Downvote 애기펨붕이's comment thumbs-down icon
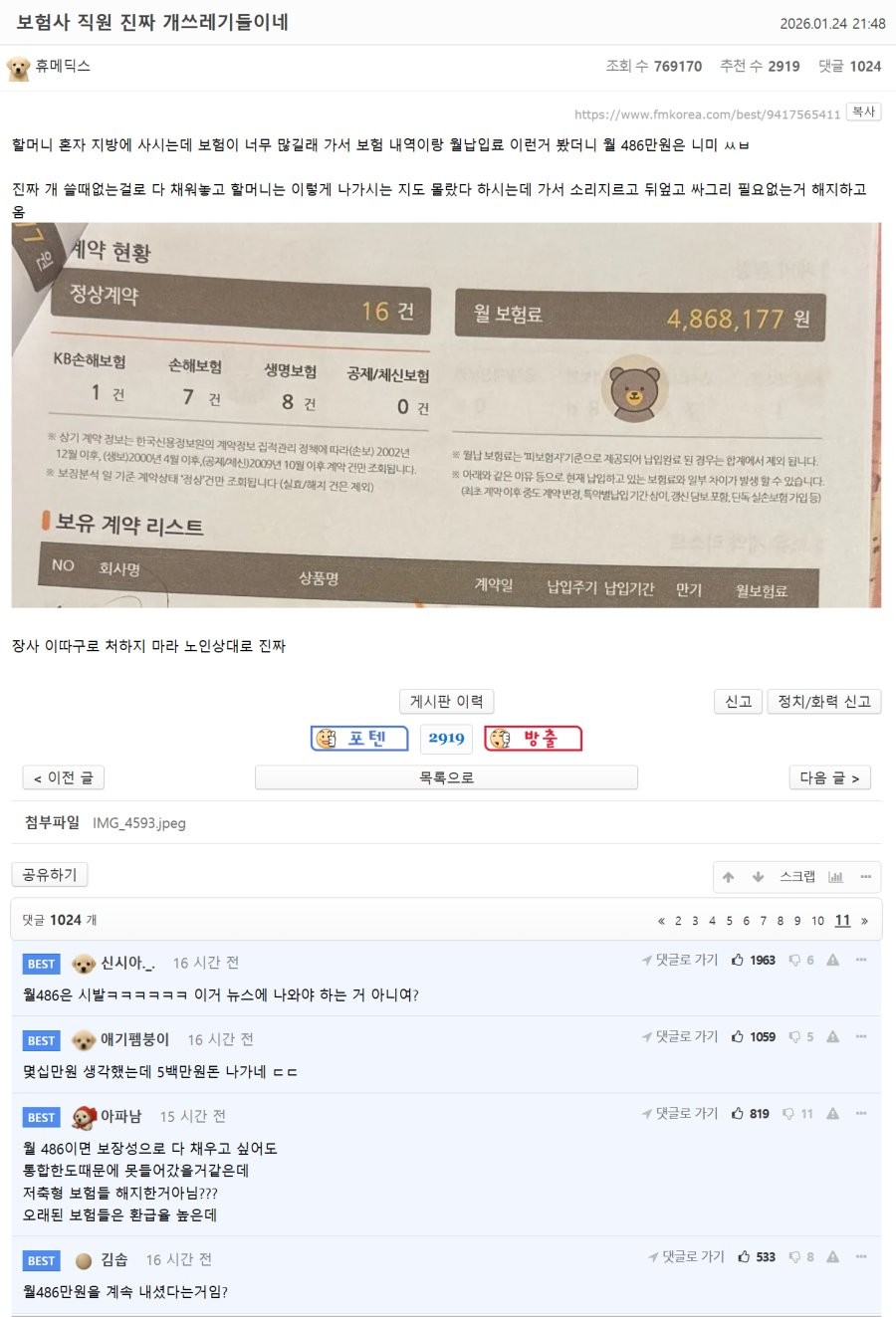 794,1036
